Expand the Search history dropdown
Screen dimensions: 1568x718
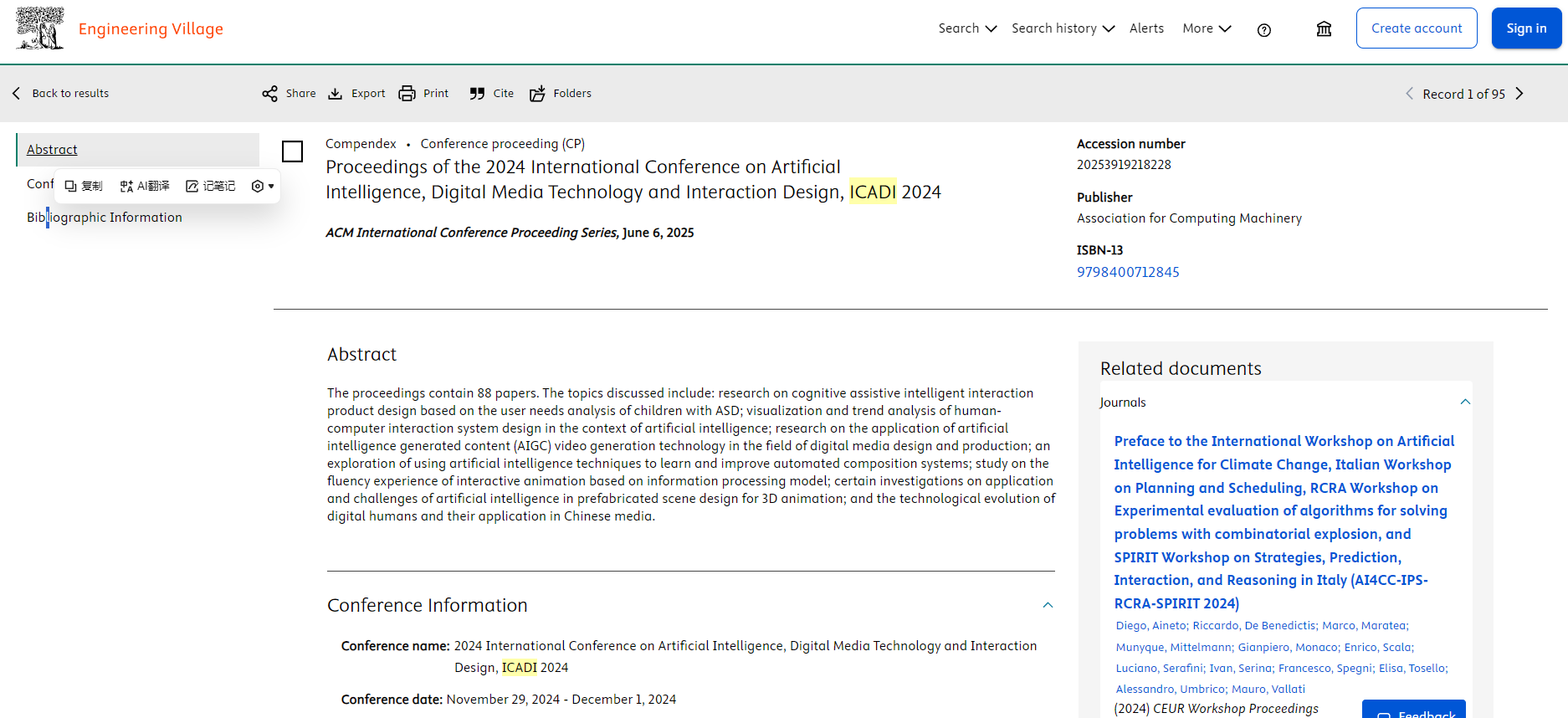1063,28
